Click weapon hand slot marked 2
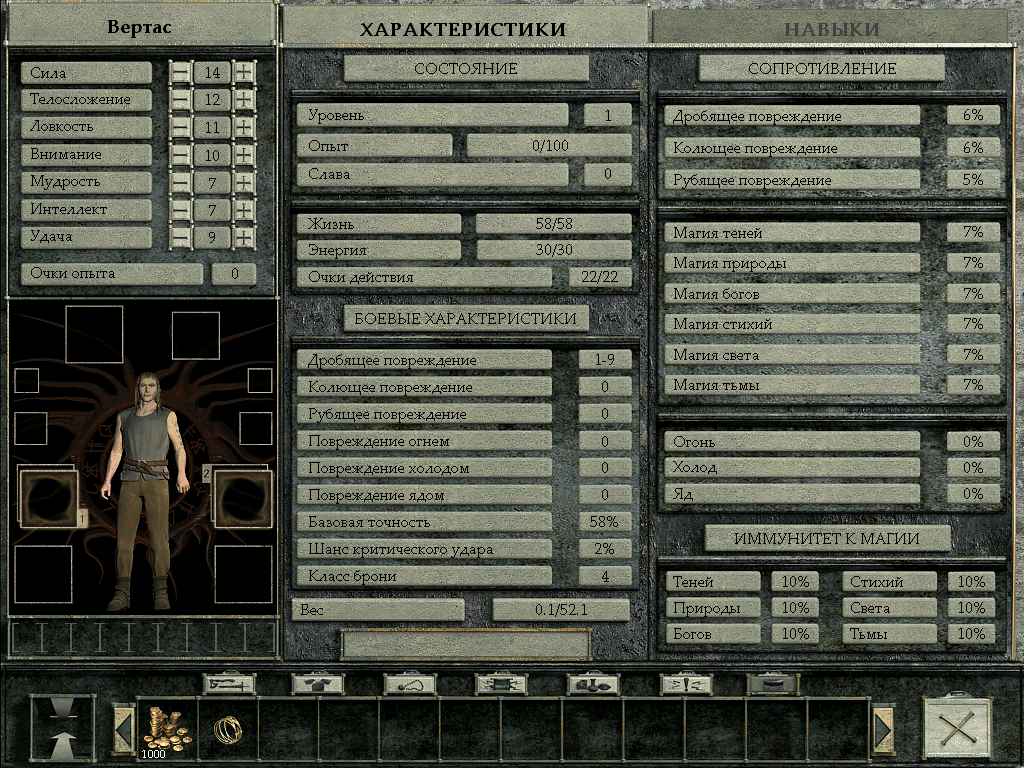 pyautogui.click(x=243, y=498)
